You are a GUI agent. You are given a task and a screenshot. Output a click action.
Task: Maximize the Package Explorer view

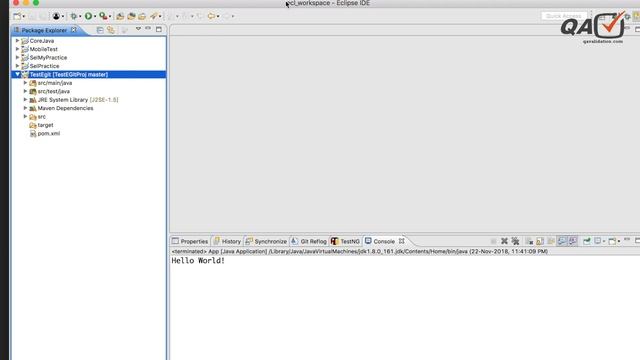pyautogui.click(x=159, y=29)
